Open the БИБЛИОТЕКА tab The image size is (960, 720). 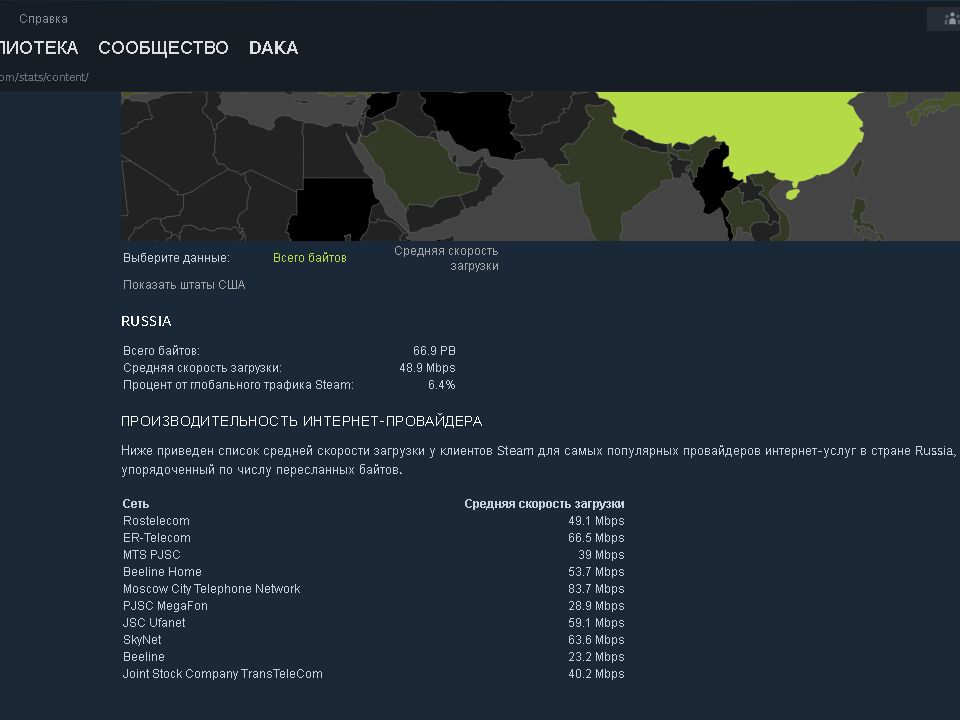(x=38, y=48)
